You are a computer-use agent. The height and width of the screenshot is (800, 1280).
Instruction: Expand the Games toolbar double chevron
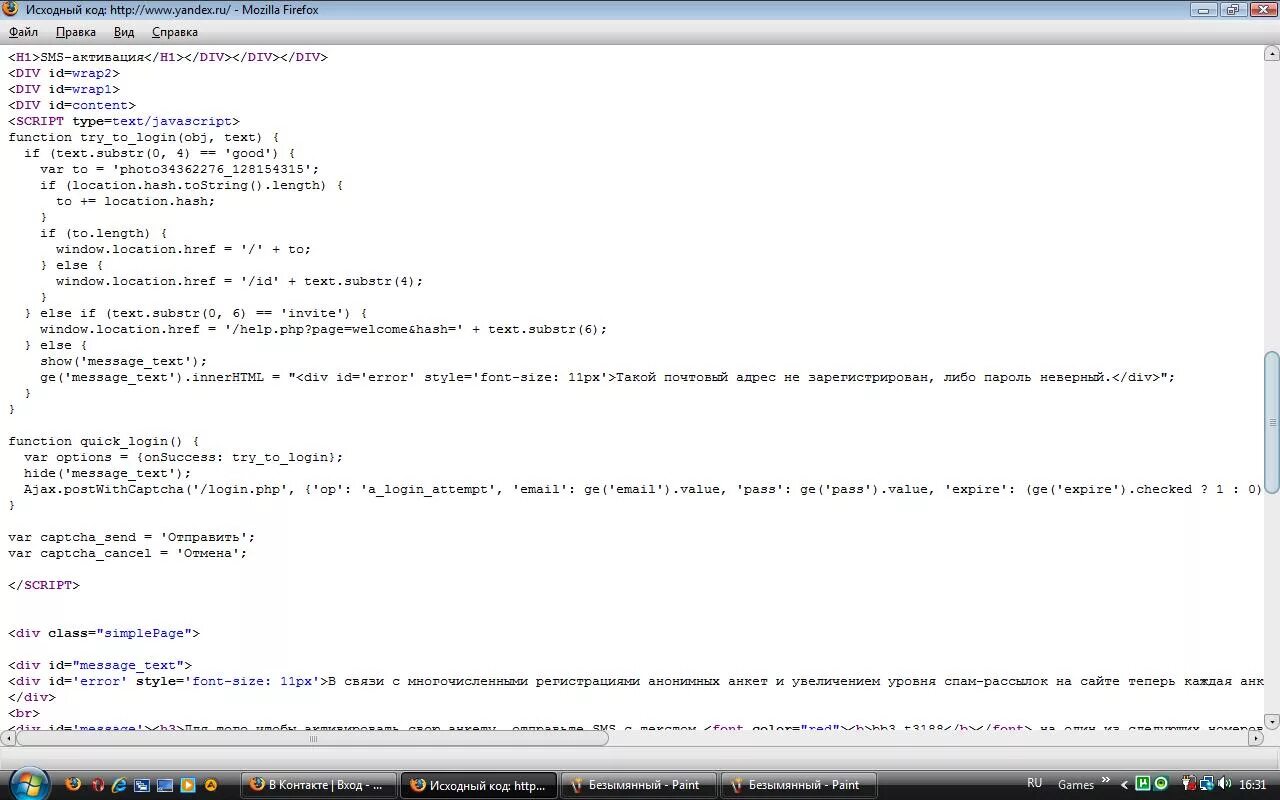click(x=1106, y=781)
